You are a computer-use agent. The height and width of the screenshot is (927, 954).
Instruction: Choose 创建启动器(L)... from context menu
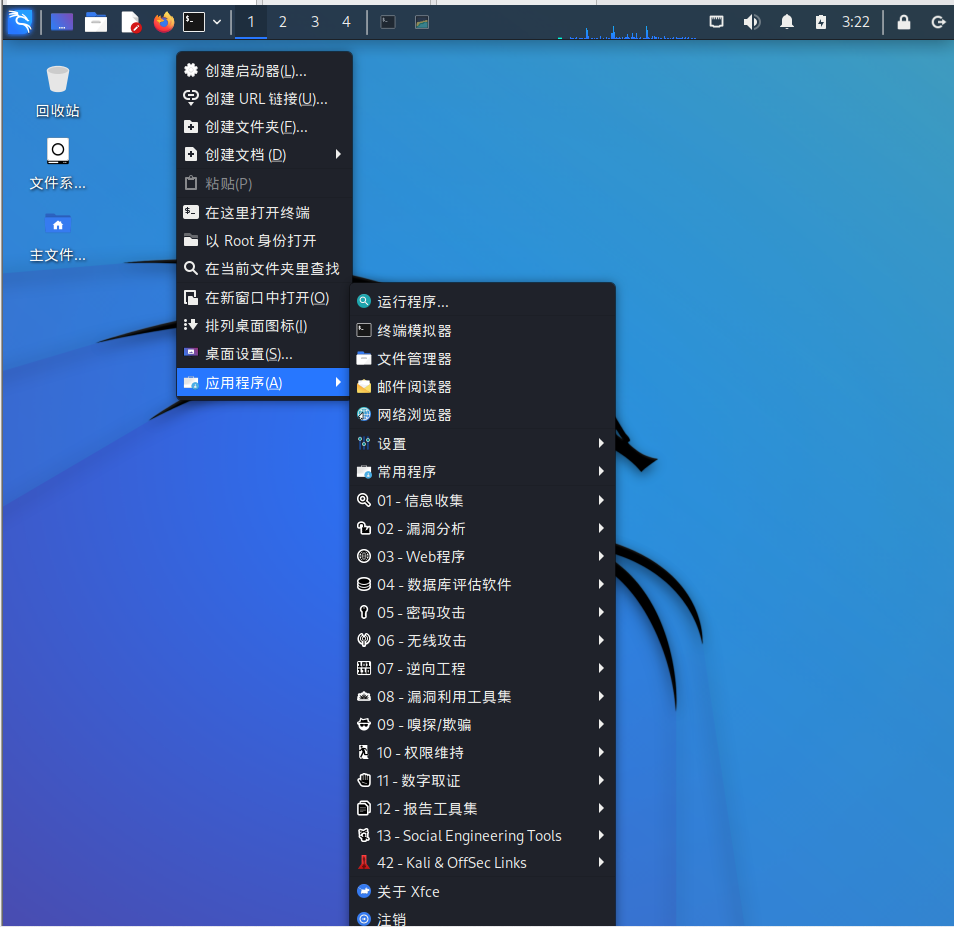(264, 71)
